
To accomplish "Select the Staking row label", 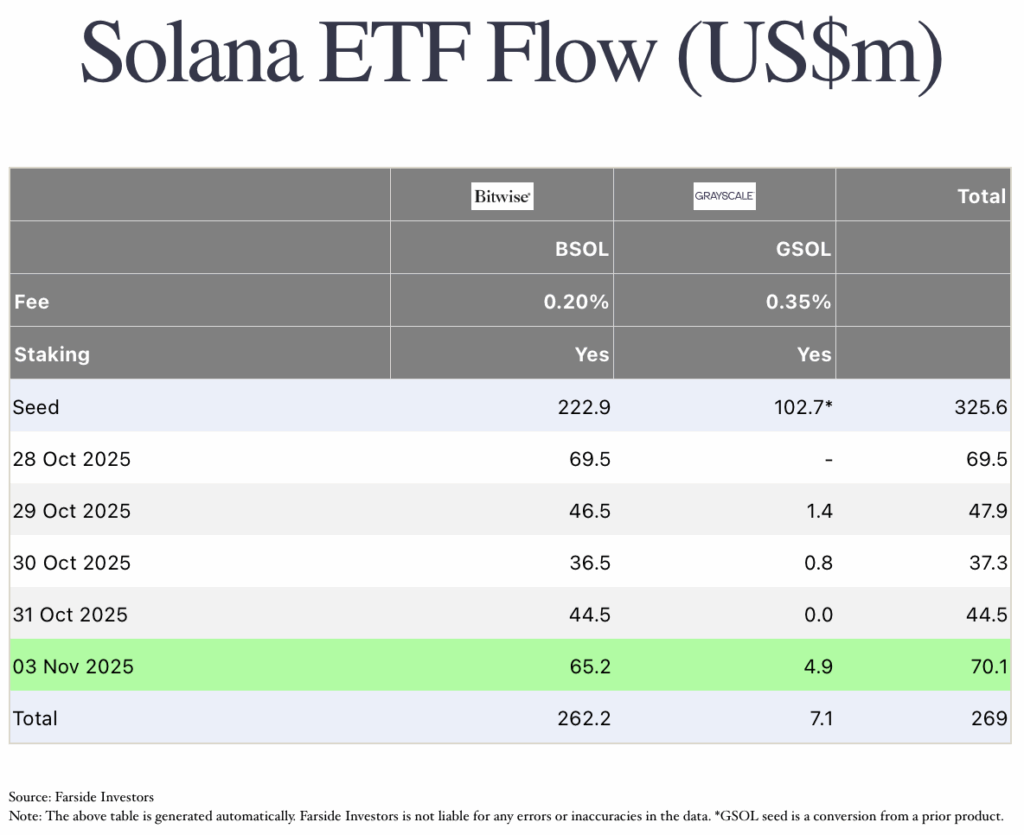I will [51, 354].
